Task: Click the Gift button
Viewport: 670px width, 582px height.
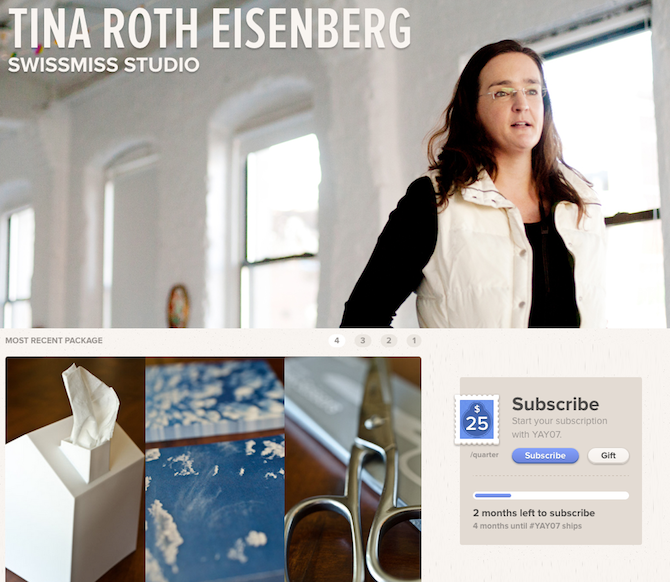Action: click(608, 456)
